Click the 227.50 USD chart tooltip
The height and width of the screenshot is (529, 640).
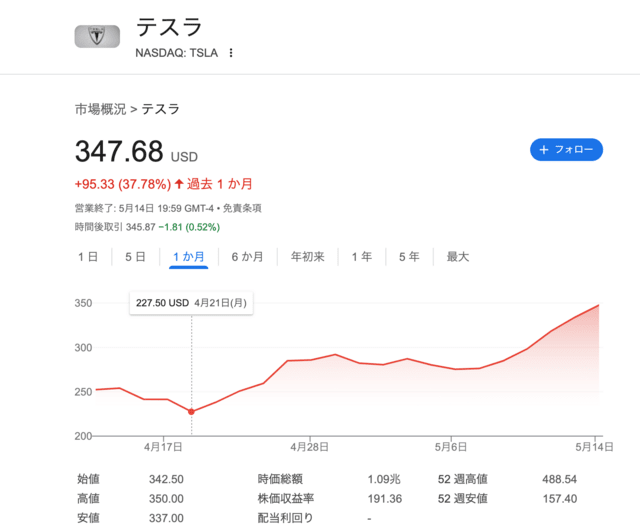[191, 303]
